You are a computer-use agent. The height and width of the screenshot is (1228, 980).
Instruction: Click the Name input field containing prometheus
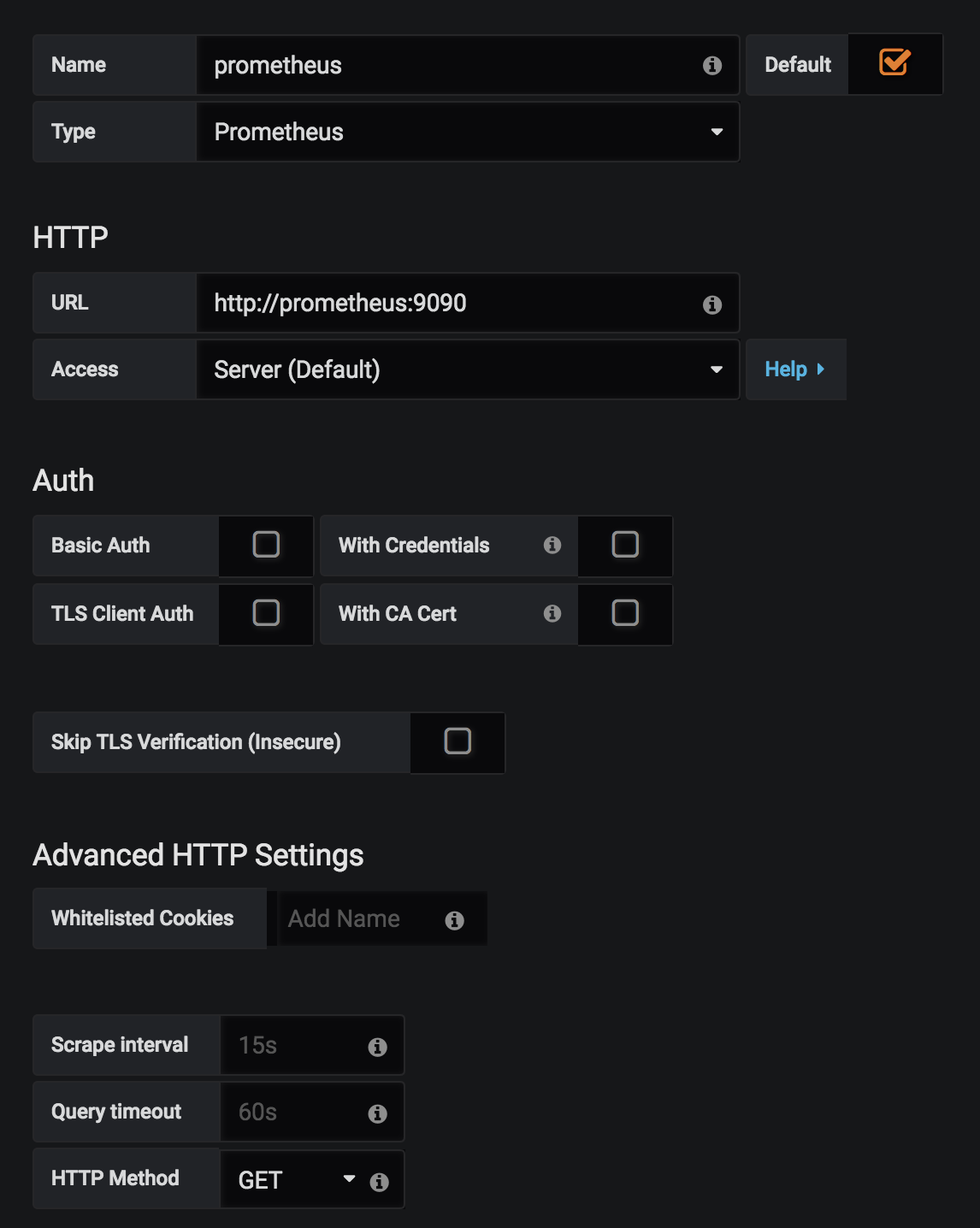pyautogui.click(x=468, y=65)
